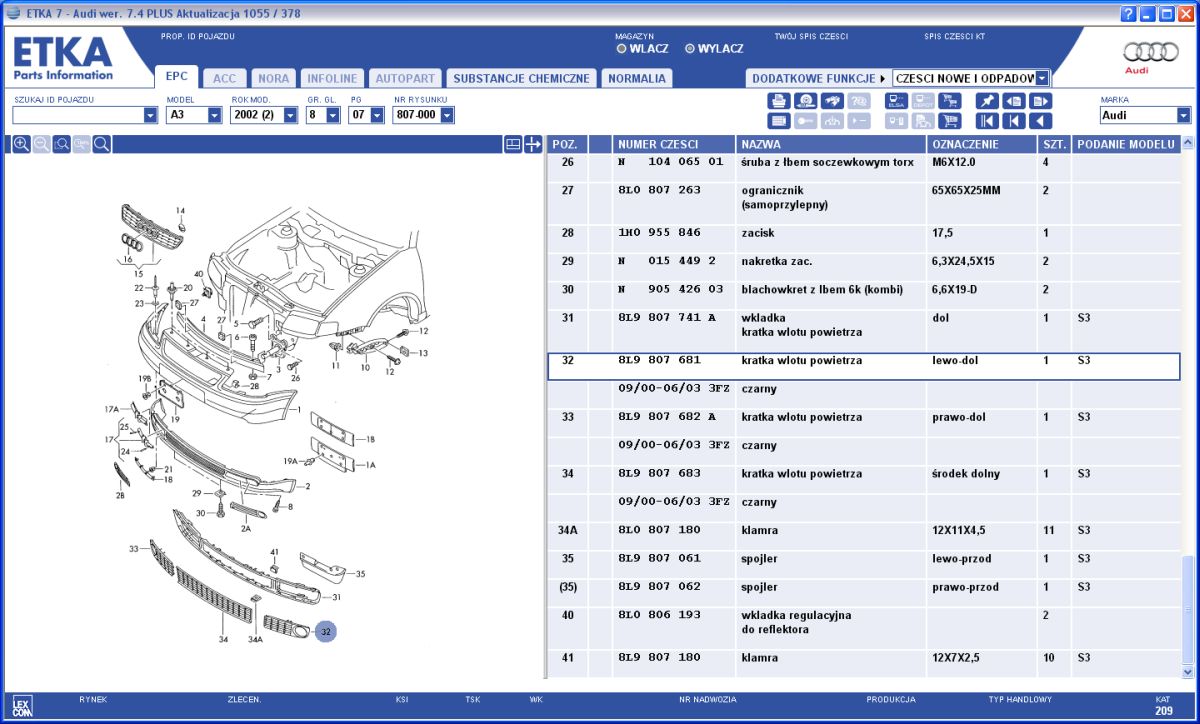1200x724 pixels.
Task: Select the 'ogranicznik' row 27 name
Action: point(774,190)
